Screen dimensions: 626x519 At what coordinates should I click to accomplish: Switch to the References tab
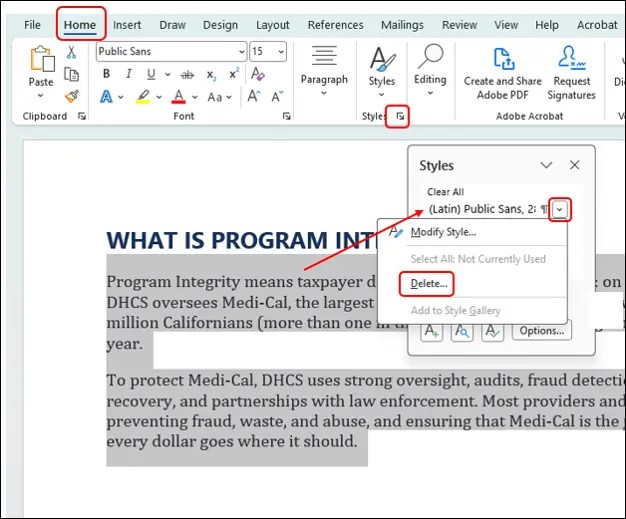(335, 25)
